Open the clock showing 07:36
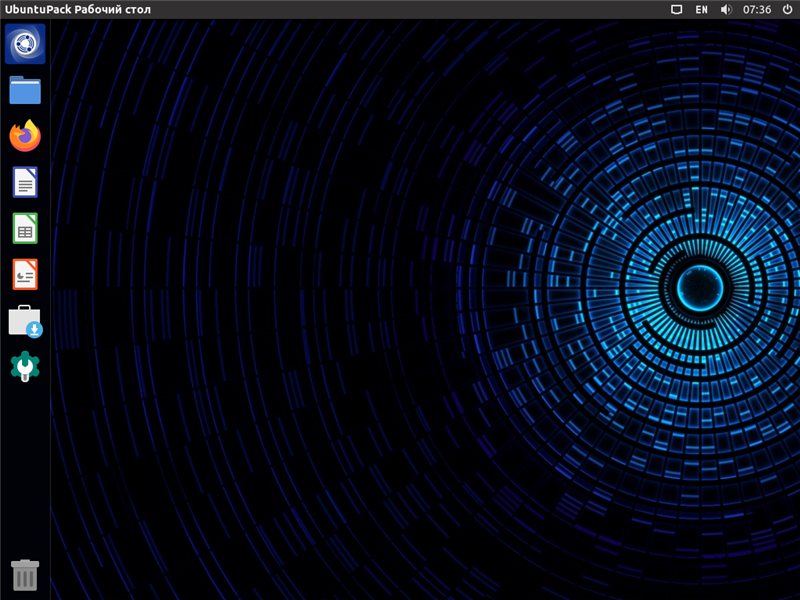The height and width of the screenshot is (600, 800). [757, 10]
